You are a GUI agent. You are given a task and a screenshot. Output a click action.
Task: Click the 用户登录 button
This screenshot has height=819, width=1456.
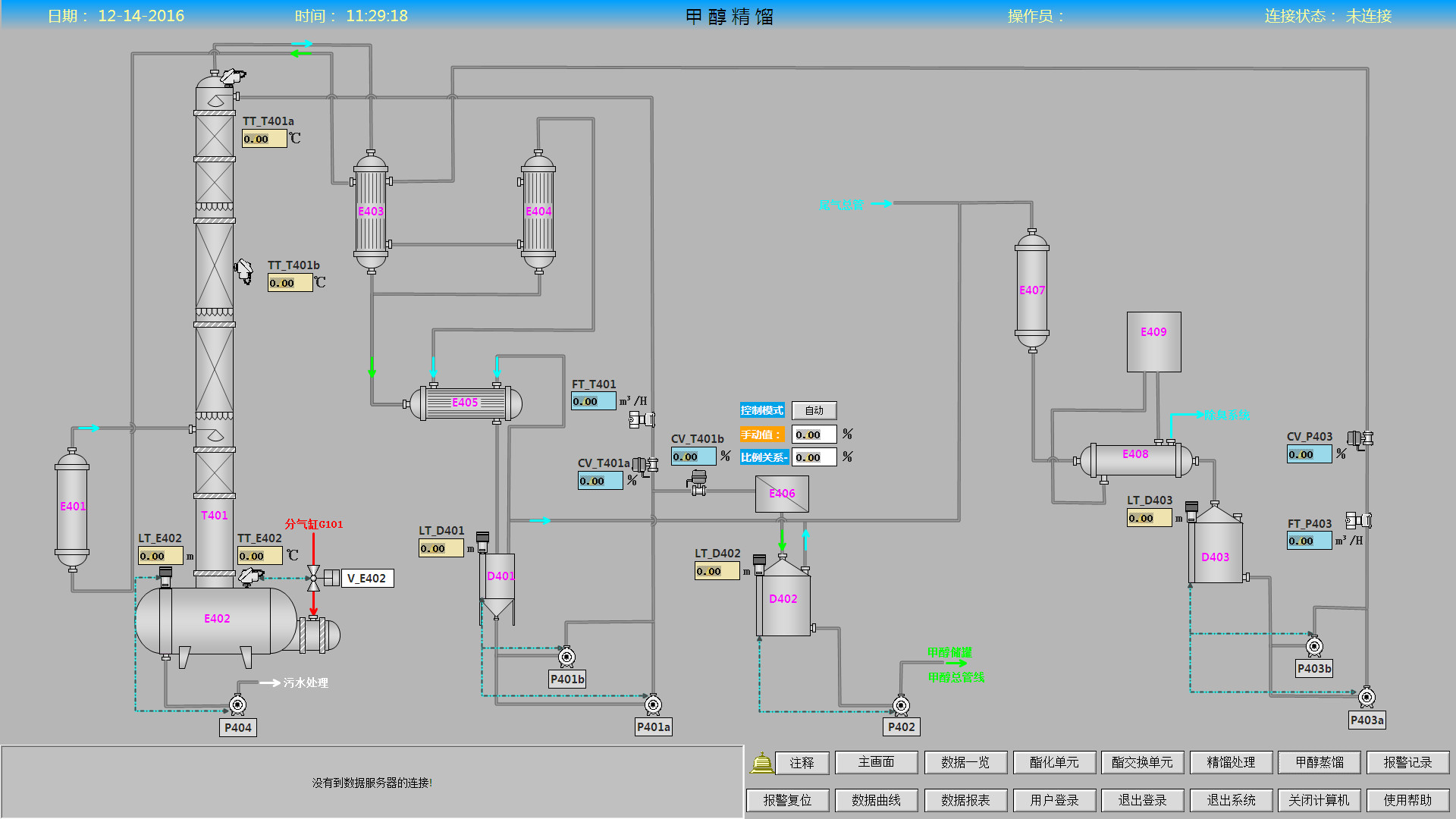pos(1054,800)
